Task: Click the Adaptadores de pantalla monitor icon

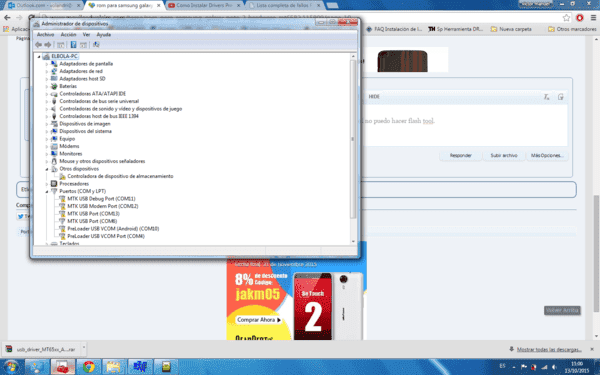Action: (54, 64)
